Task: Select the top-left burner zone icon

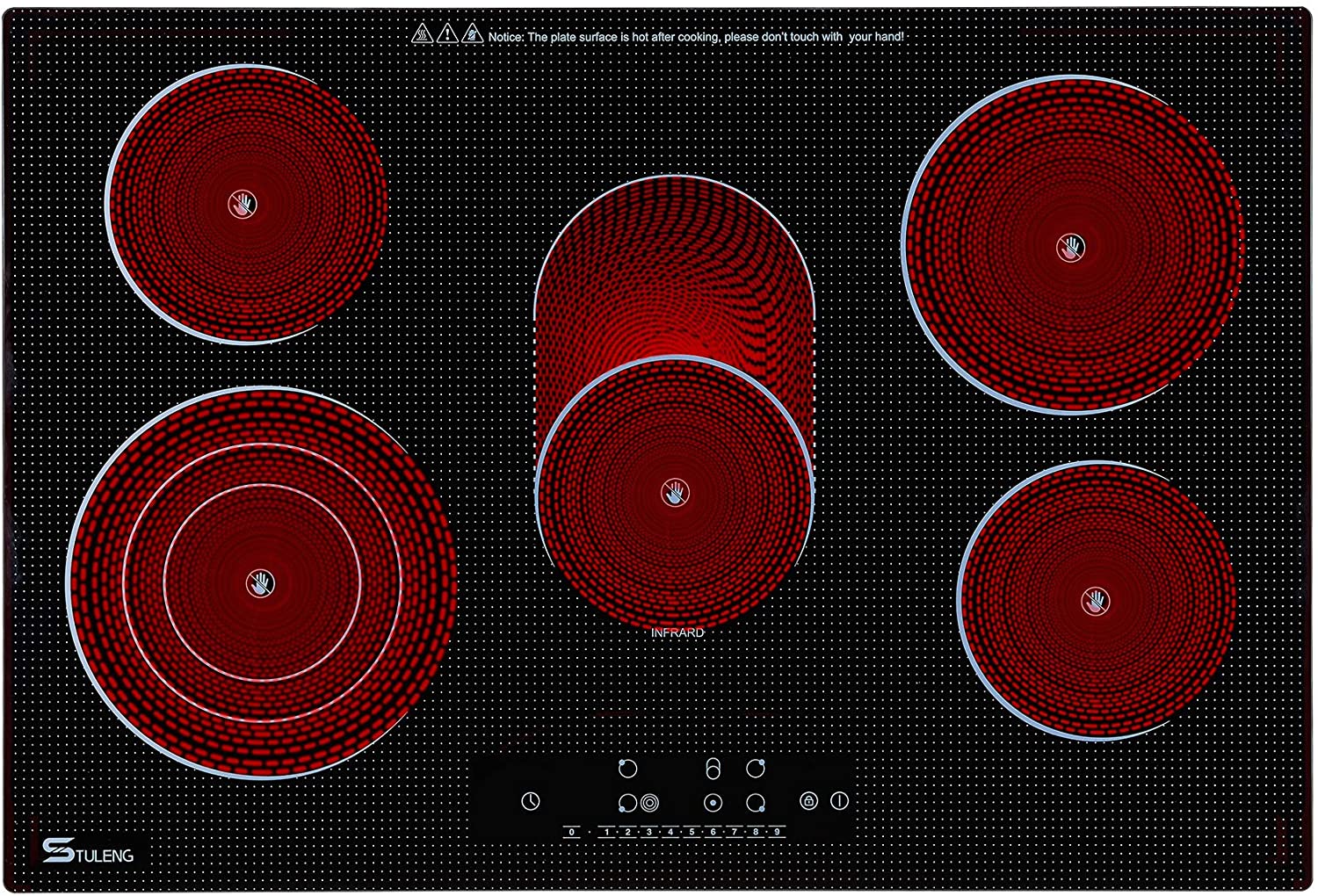Action: tap(627, 769)
